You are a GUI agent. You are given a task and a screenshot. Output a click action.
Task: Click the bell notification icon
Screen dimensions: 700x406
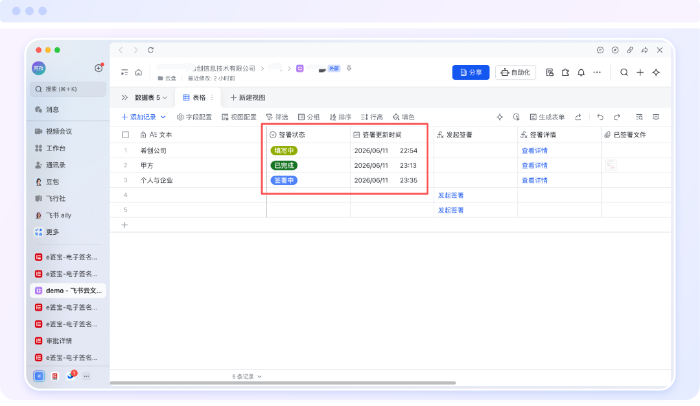click(581, 72)
